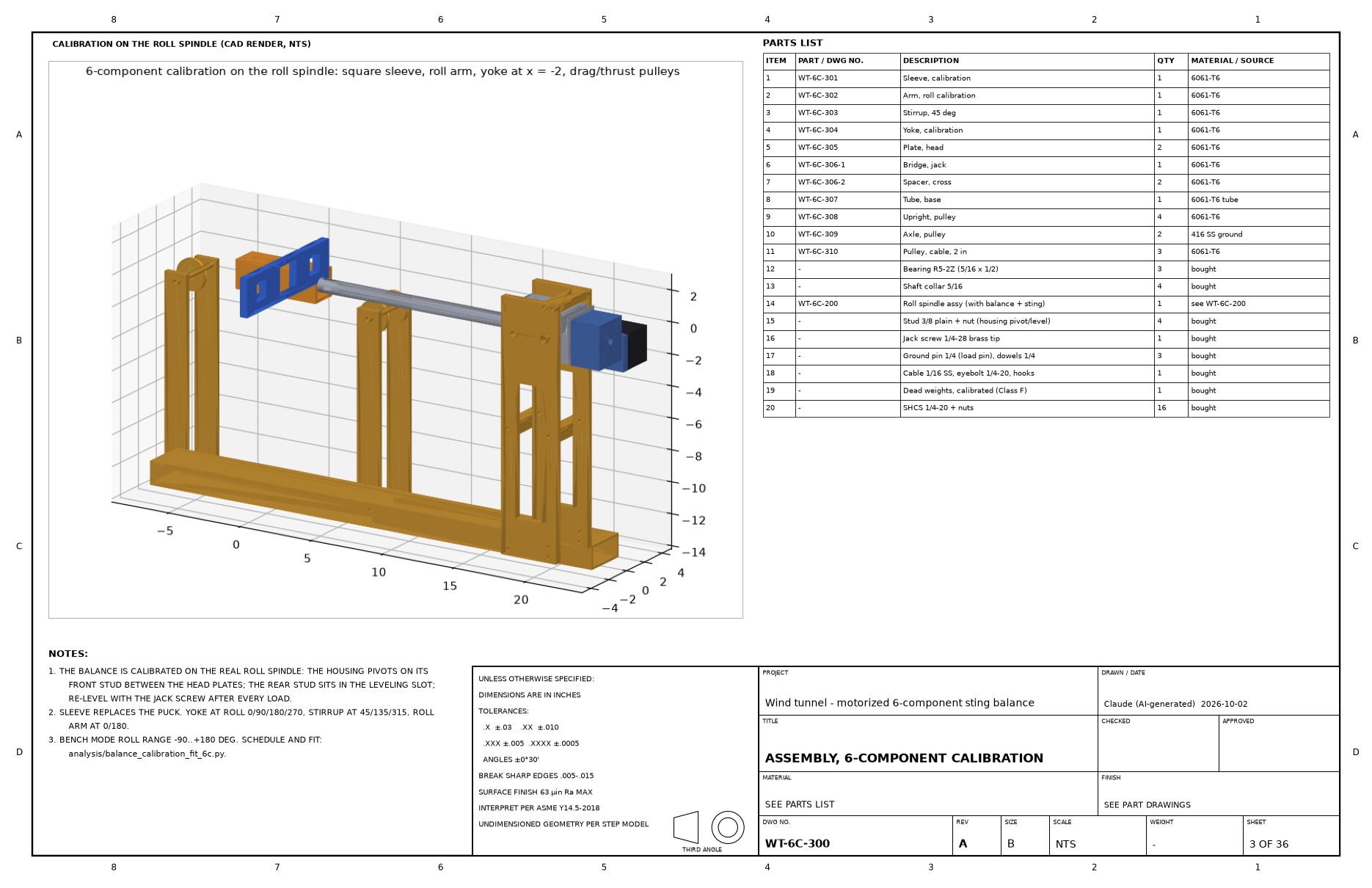The width and height of the screenshot is (1372, 888).
Task: Click the analysis/balance_calibration_fit_6c.py file reference
Action: [147, 754]
